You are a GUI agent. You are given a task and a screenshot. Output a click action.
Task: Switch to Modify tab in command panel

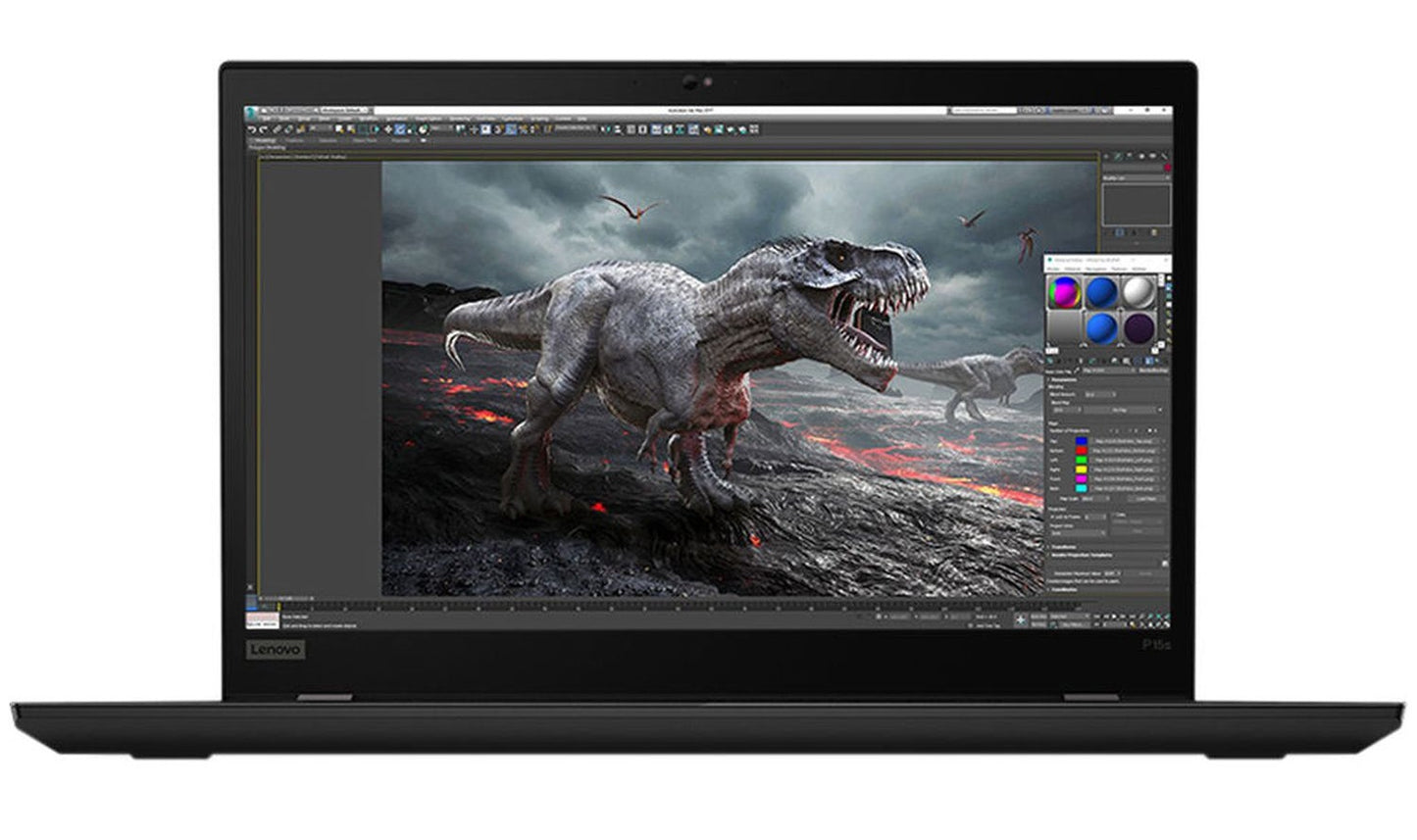[1118, 156]
